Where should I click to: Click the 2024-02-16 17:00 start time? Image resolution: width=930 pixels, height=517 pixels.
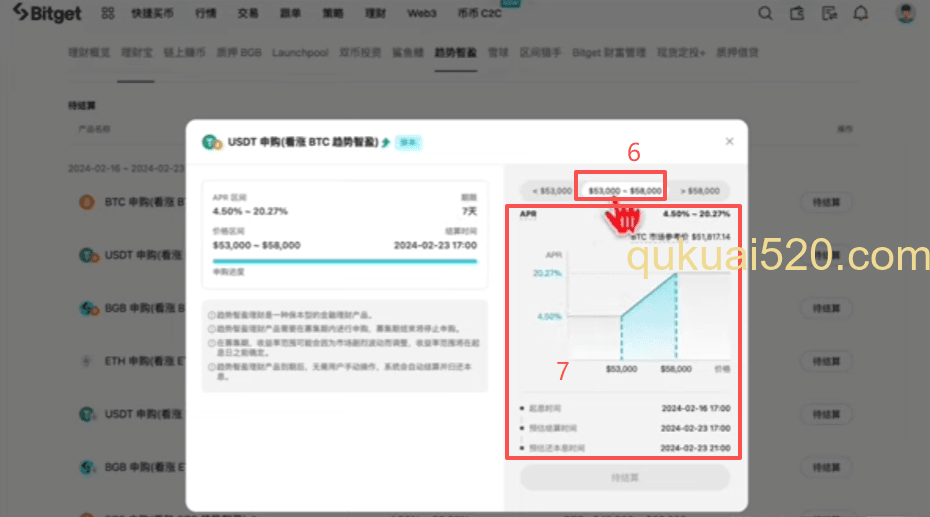click(x=696, y=408)
